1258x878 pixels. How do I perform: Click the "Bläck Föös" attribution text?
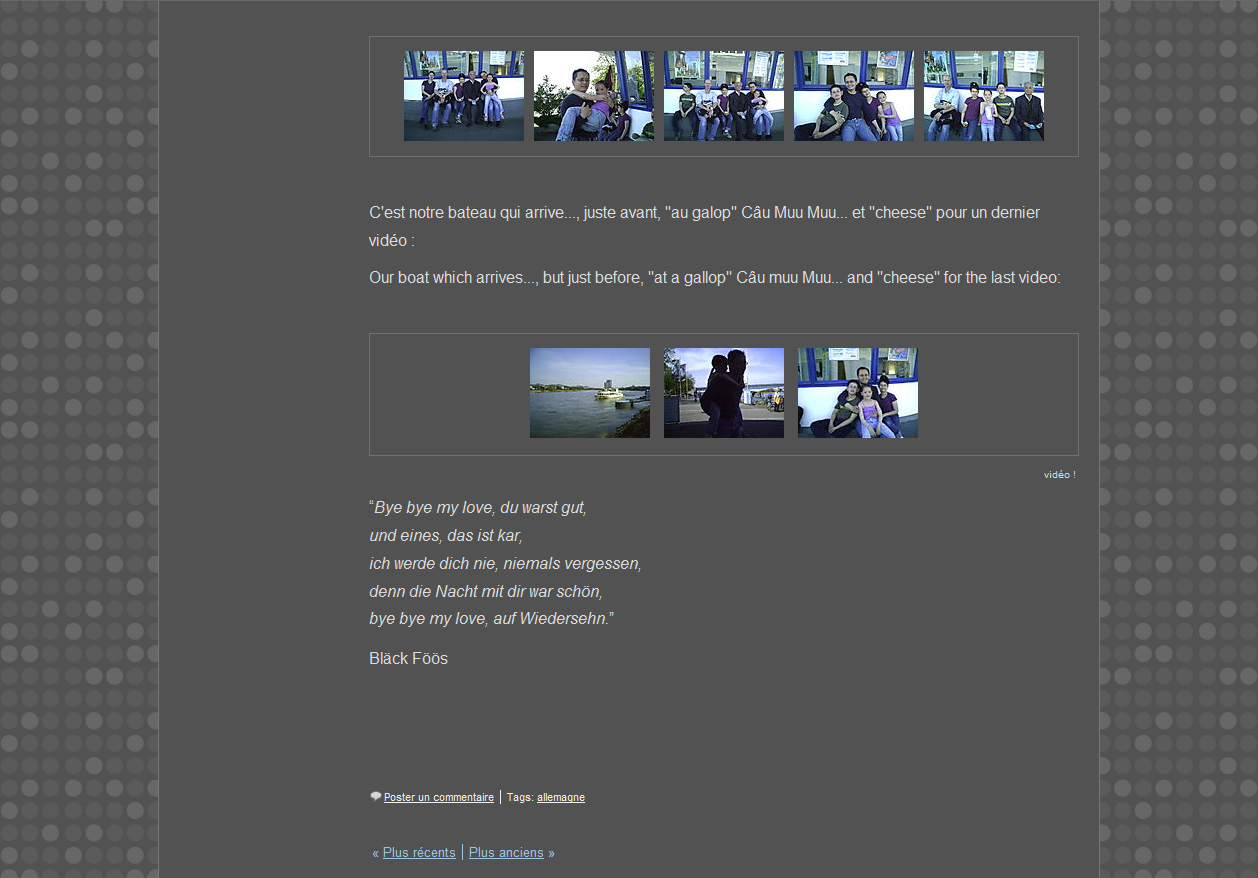tap(408, 659)
